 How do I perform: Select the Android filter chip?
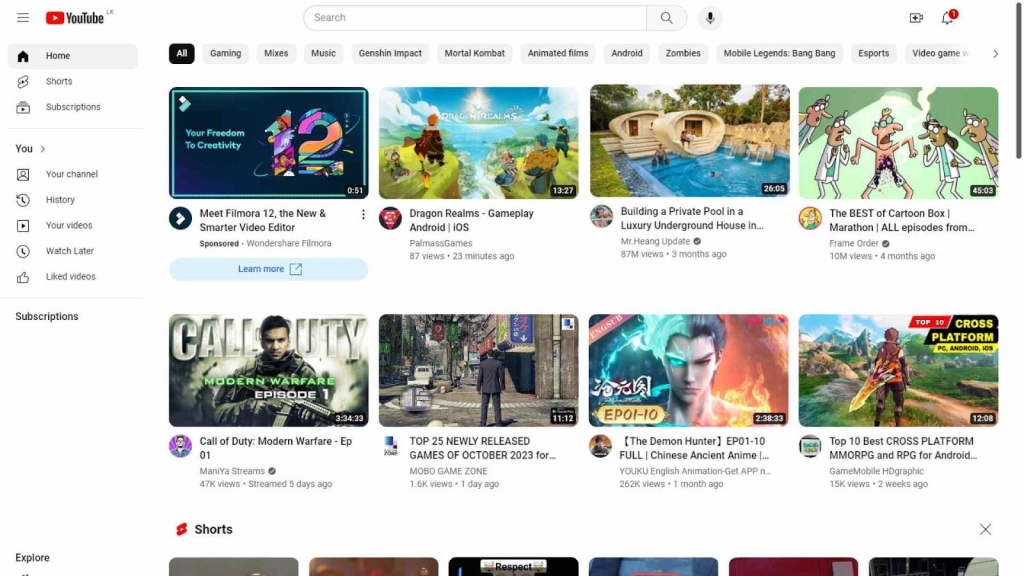click(x=626, y=54)
